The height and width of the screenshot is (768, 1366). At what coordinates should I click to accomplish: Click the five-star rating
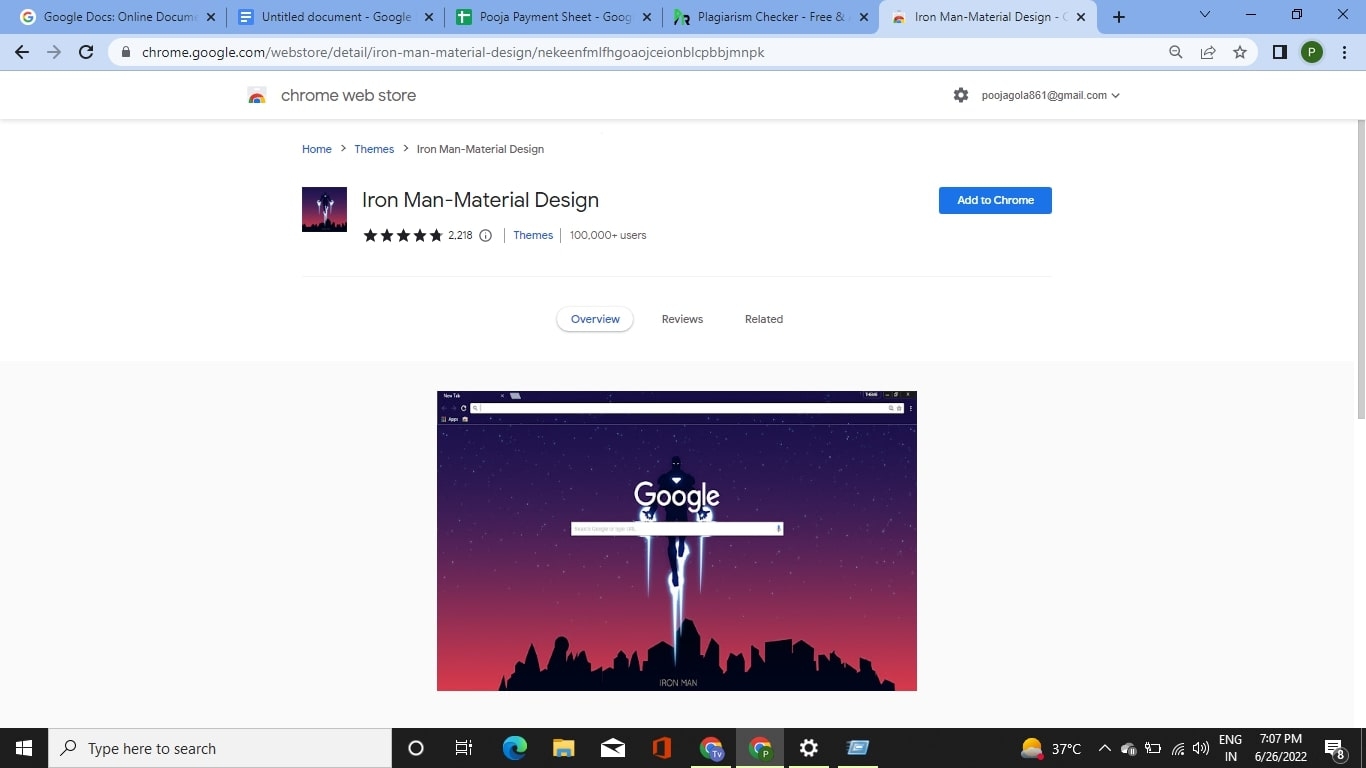[403, 236]
